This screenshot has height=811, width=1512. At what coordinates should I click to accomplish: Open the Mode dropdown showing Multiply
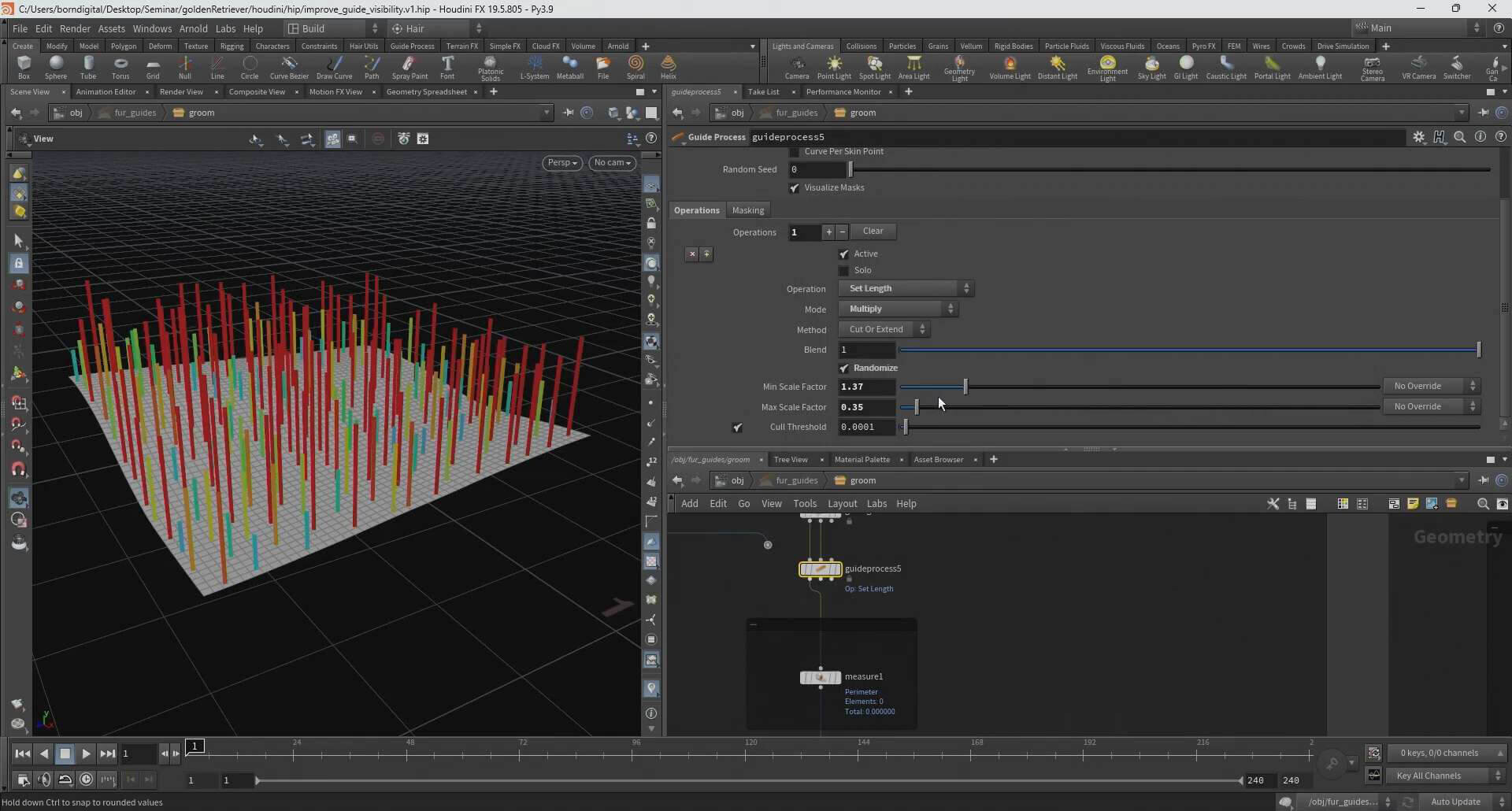click(x=898, y=309)
